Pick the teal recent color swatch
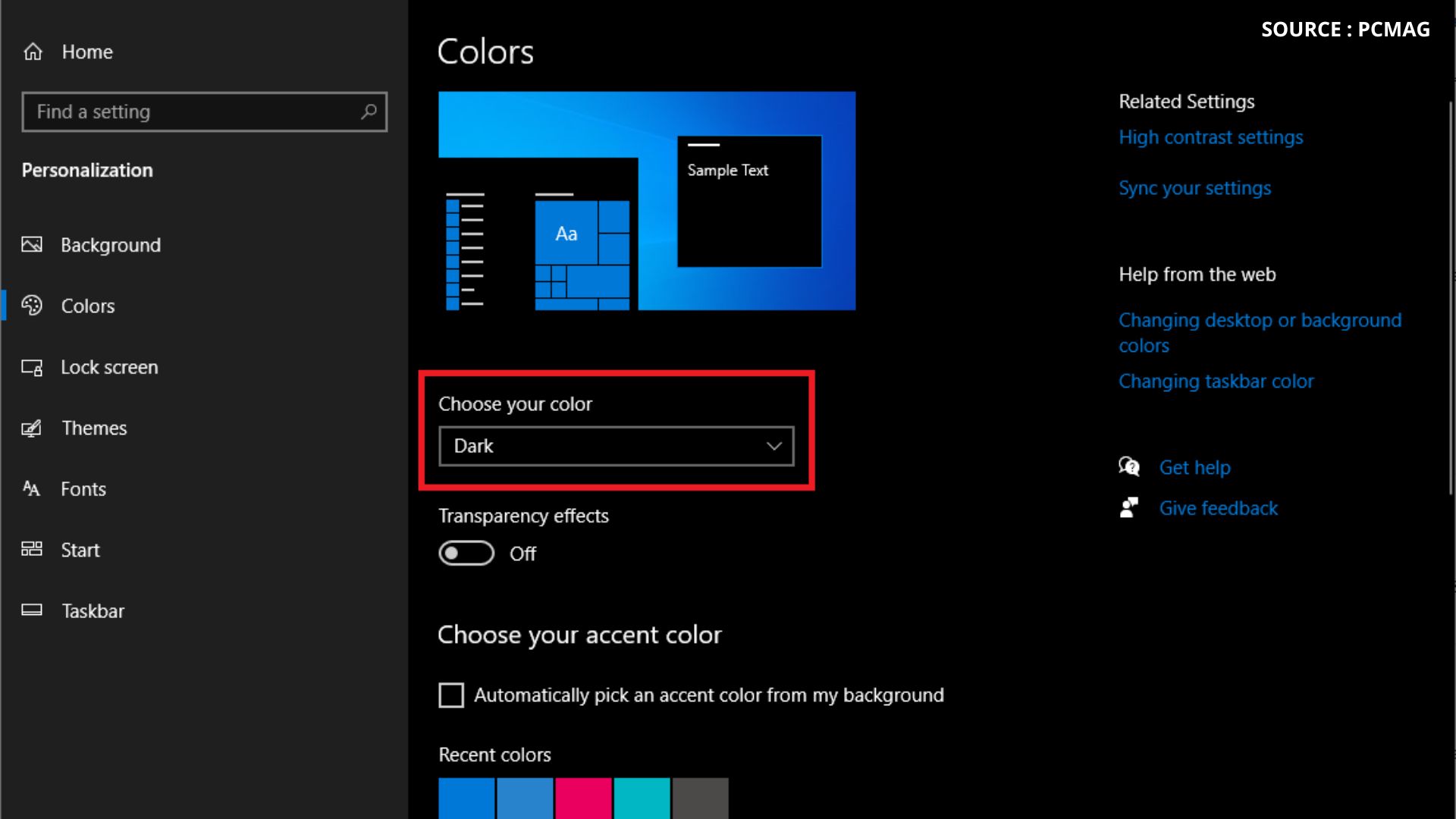This screenshot has height=819, width=1456. coord(642,798)
